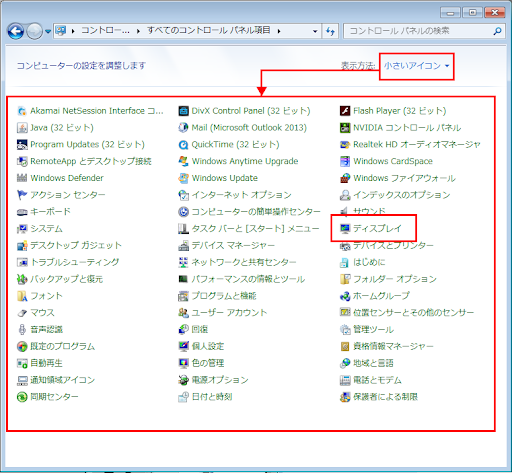Image resolution: width=512 pixels, height=473 pixels.
Task: Open タスク バーと [スタート] メニュー link
Action: [255, 229]
